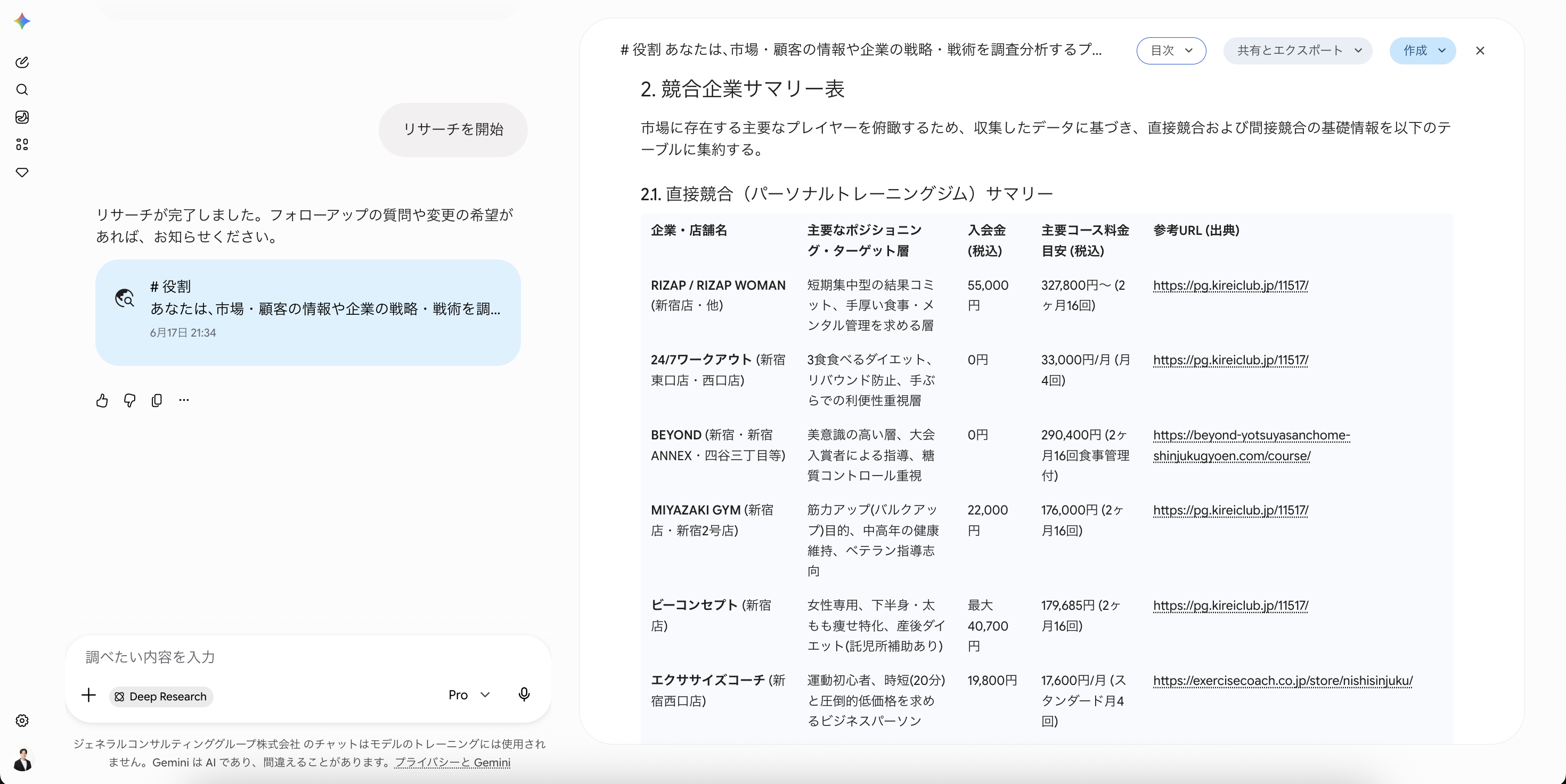
Task: Close the research report panel
Action: (1480, 51)
